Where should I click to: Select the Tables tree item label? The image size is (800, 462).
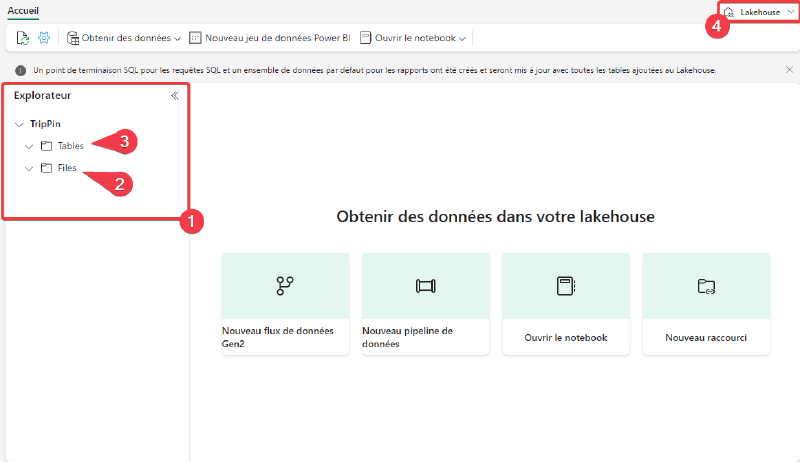click(x=70, y=146)
